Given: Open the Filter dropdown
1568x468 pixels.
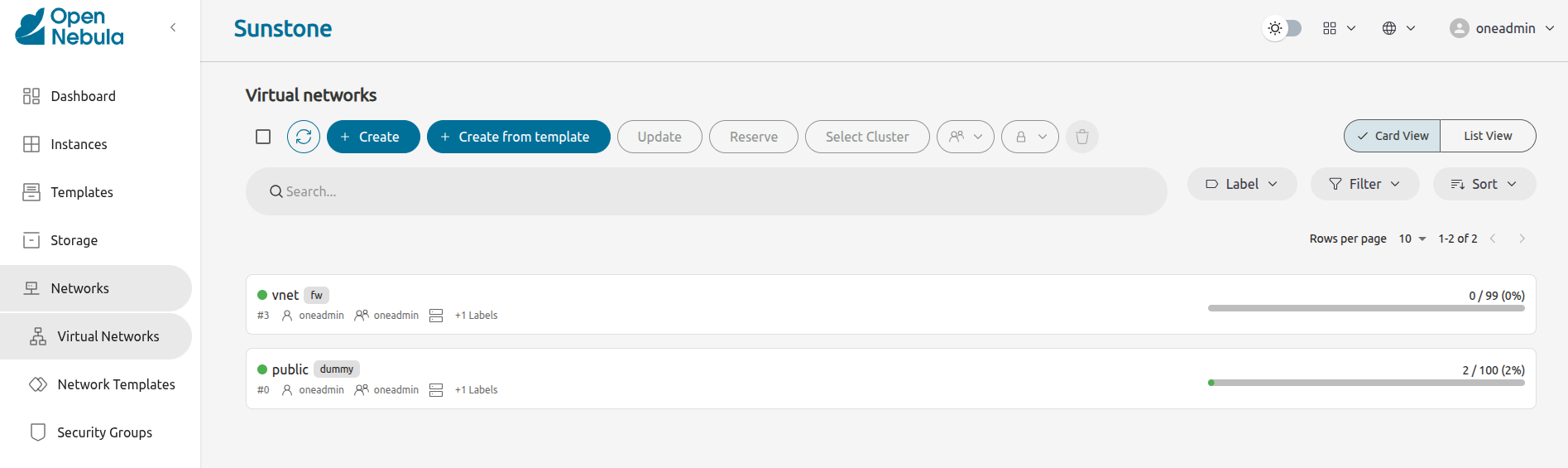Looking at the screenshot, I should click(1364, 184).
